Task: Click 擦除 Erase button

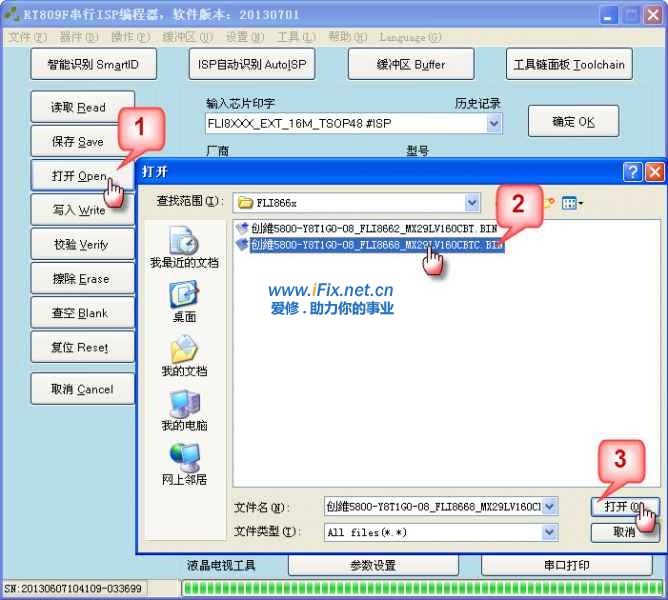Action: click(x=82, y=279)
